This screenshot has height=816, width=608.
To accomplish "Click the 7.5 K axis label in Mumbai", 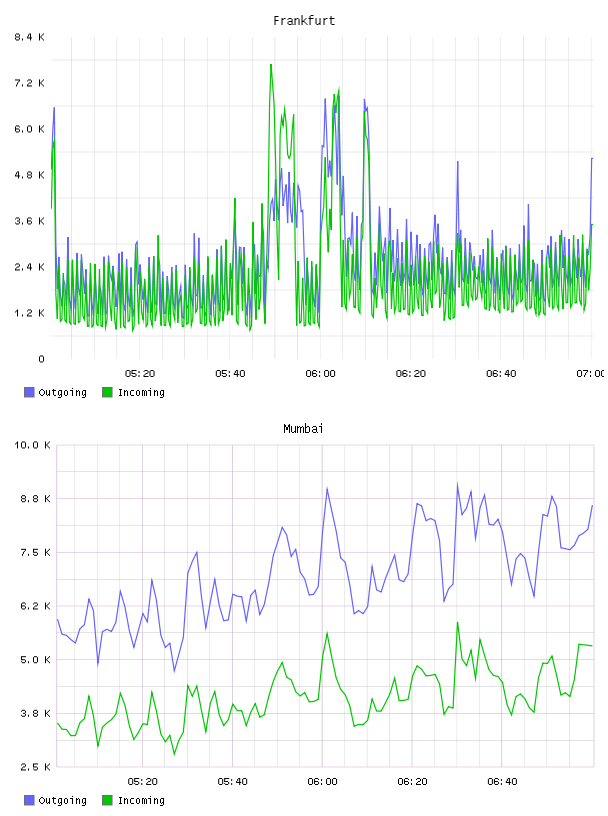I will [x=35, y=553].
